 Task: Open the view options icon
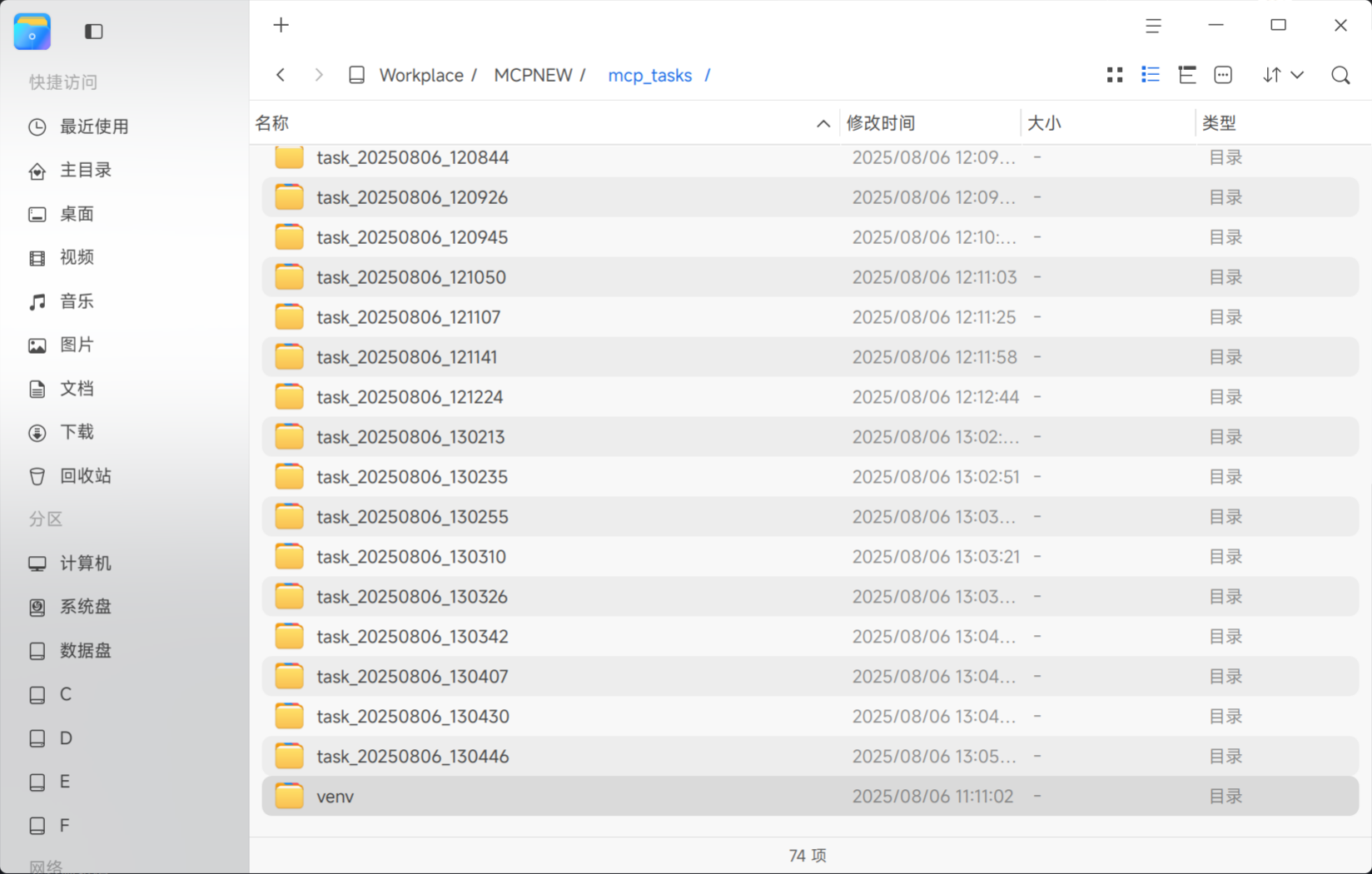point(1223,75)
